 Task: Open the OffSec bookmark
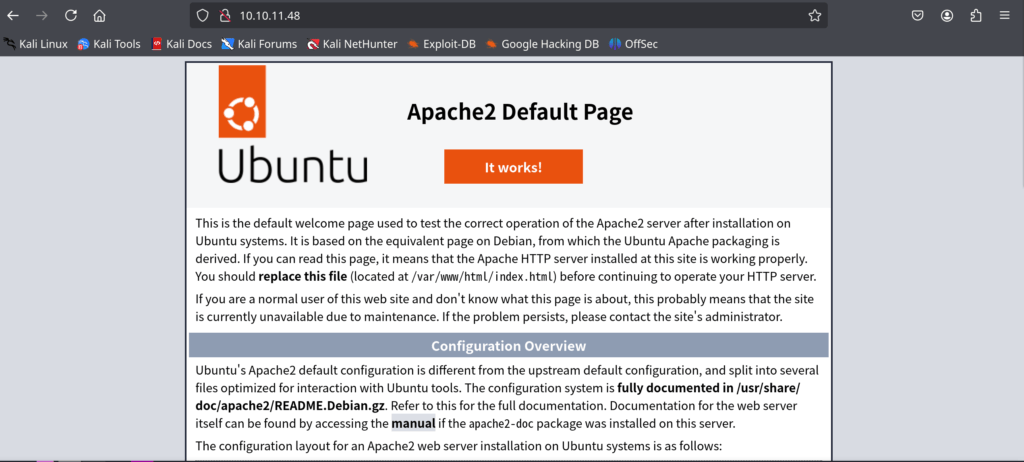[633, 44]
